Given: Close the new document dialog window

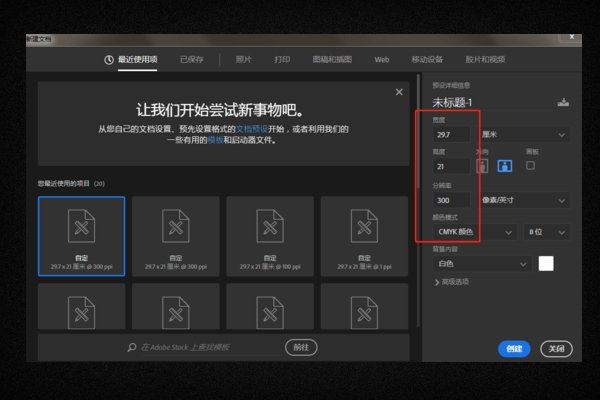Looking at the screenshot, I should pyautogui.click(x=572, y=37).
